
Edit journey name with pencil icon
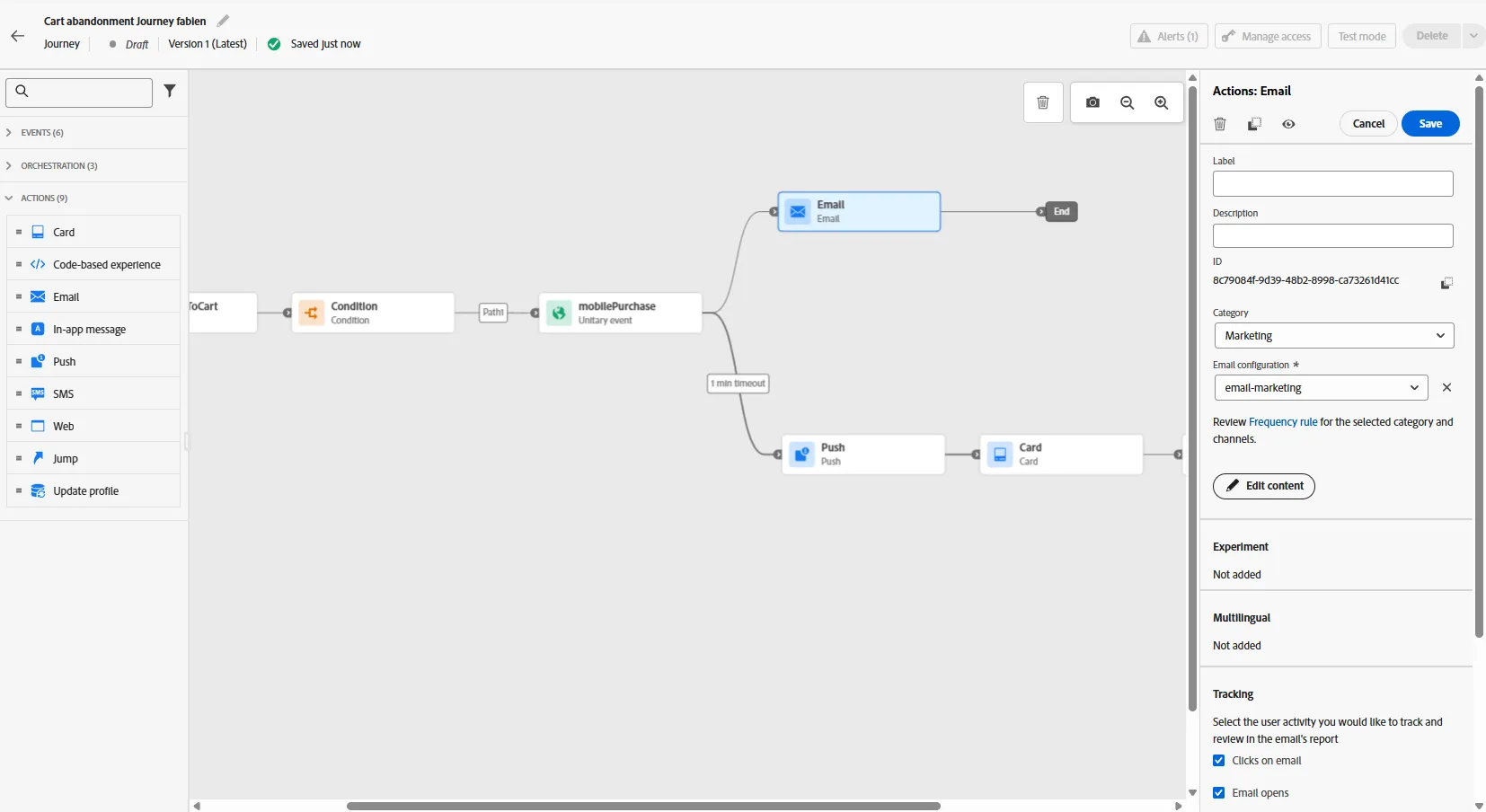pos(223,21)
